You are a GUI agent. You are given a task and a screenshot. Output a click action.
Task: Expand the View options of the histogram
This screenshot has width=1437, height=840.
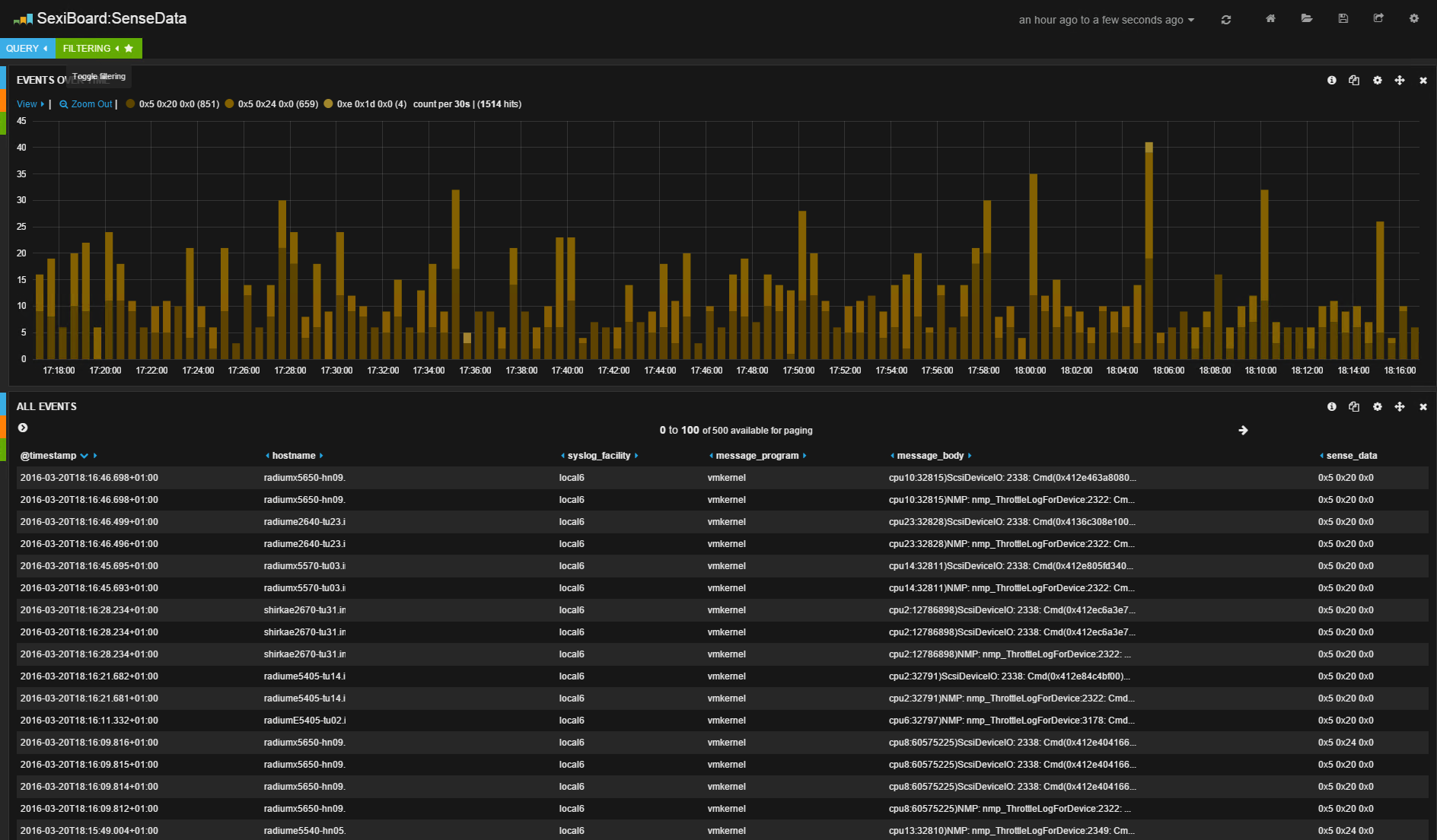coord(30,104)
